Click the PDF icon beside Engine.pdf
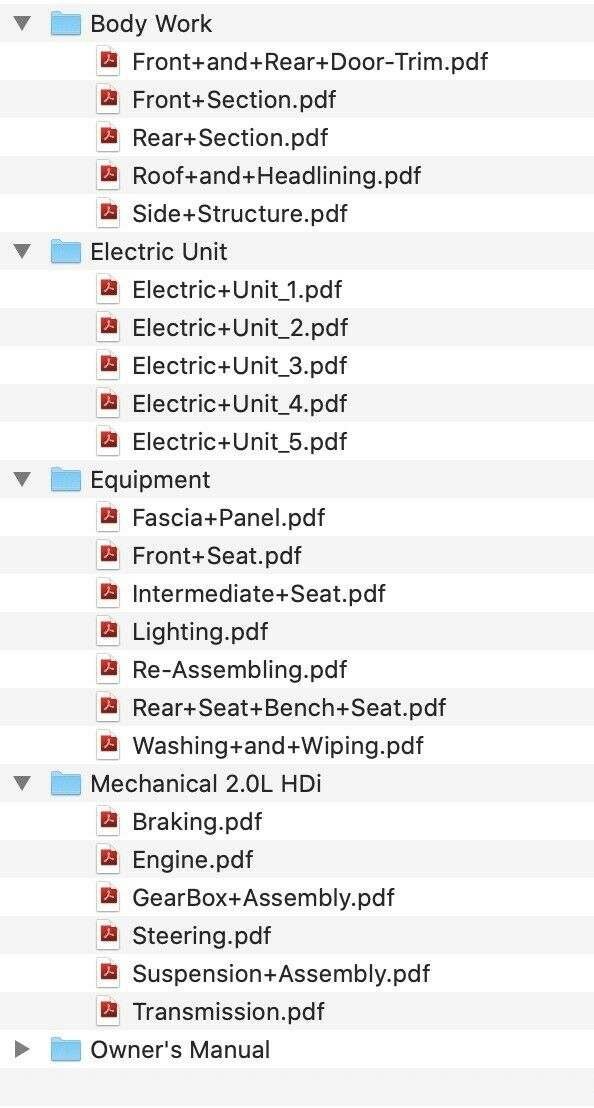Screen dimensions: 594x1108 click(x=108, y=859)
